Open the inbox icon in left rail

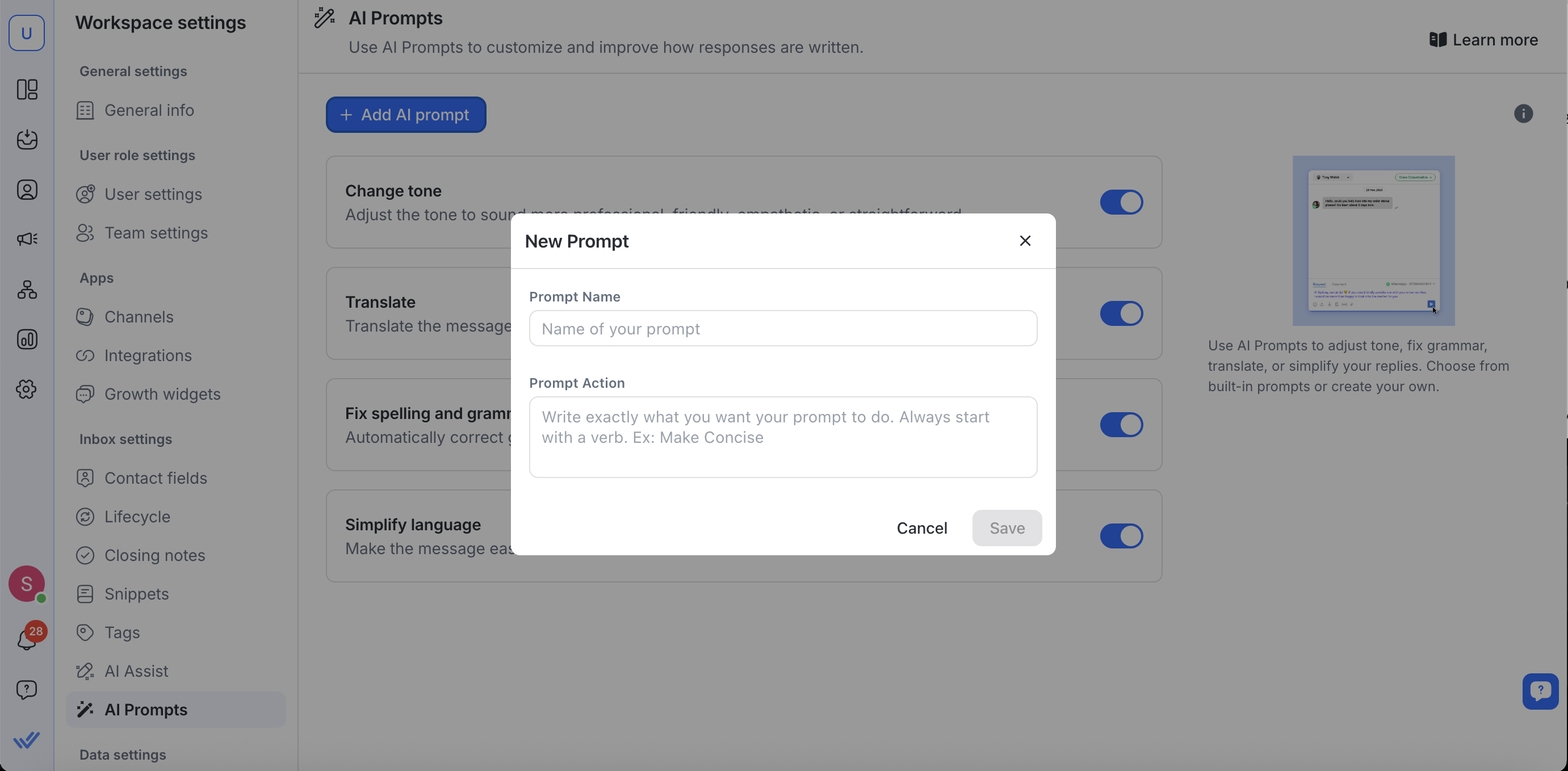(x=27, y=140)
